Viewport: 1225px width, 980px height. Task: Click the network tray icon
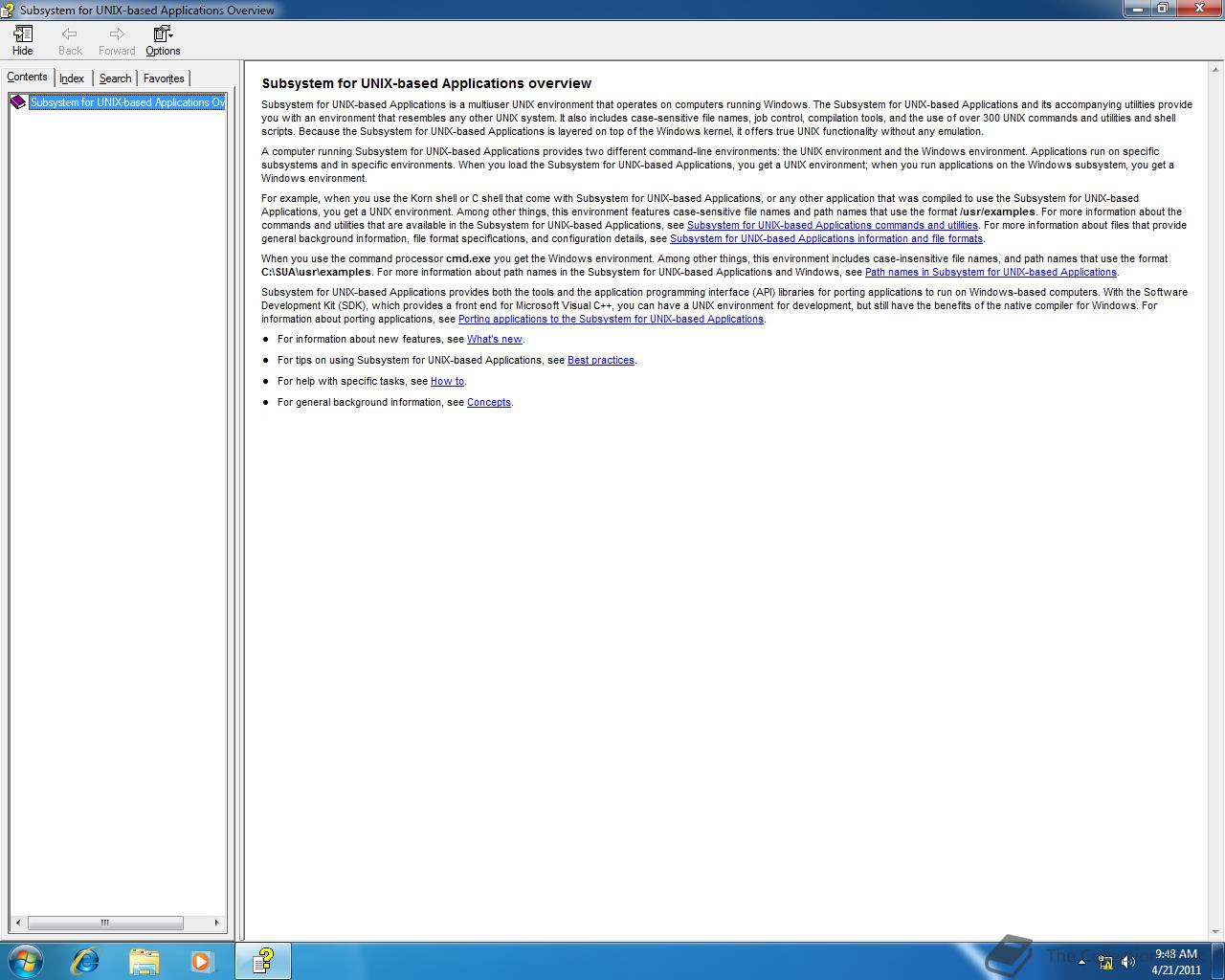[x=1105, y=962]
